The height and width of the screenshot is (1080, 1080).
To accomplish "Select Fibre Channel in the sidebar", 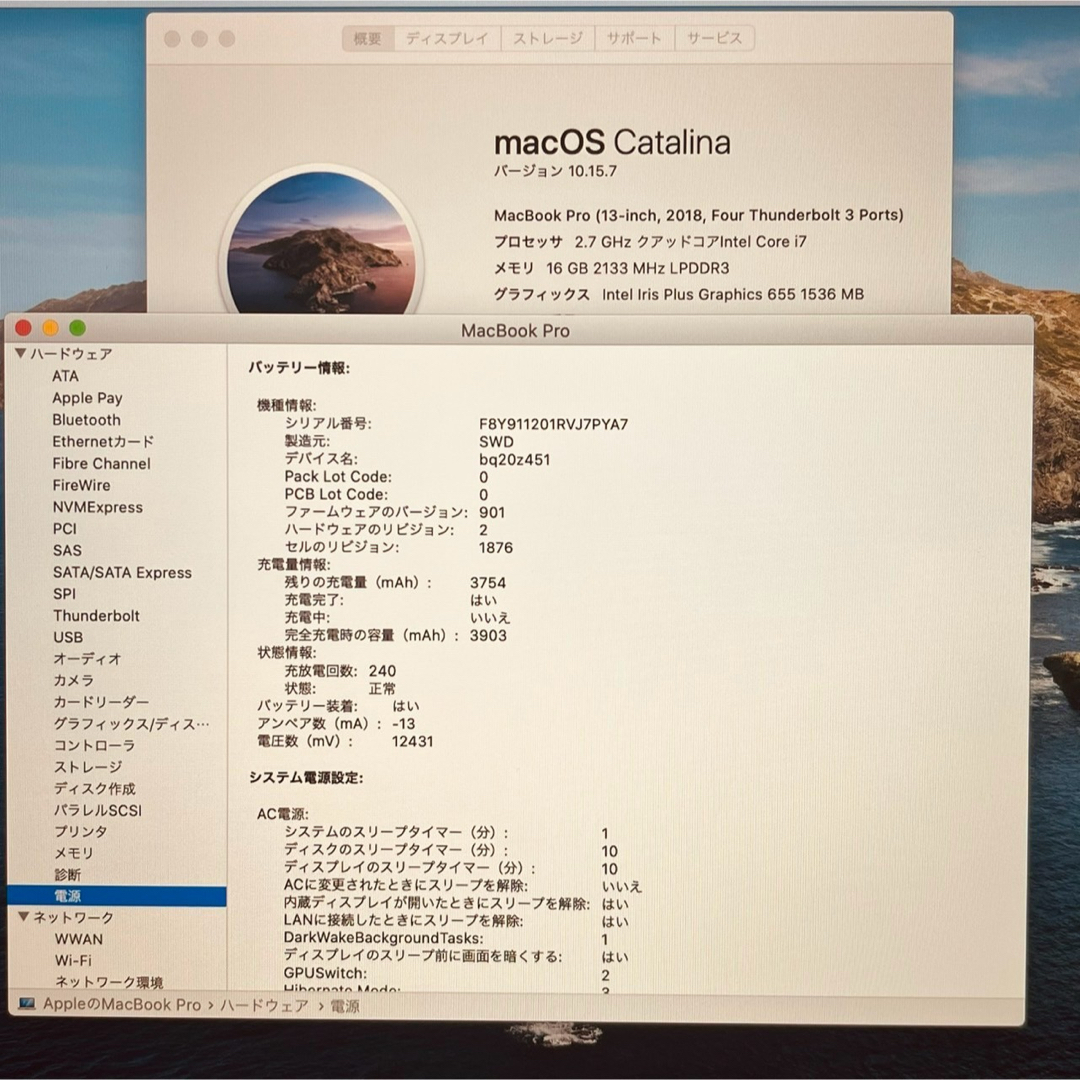I will 101,464.
